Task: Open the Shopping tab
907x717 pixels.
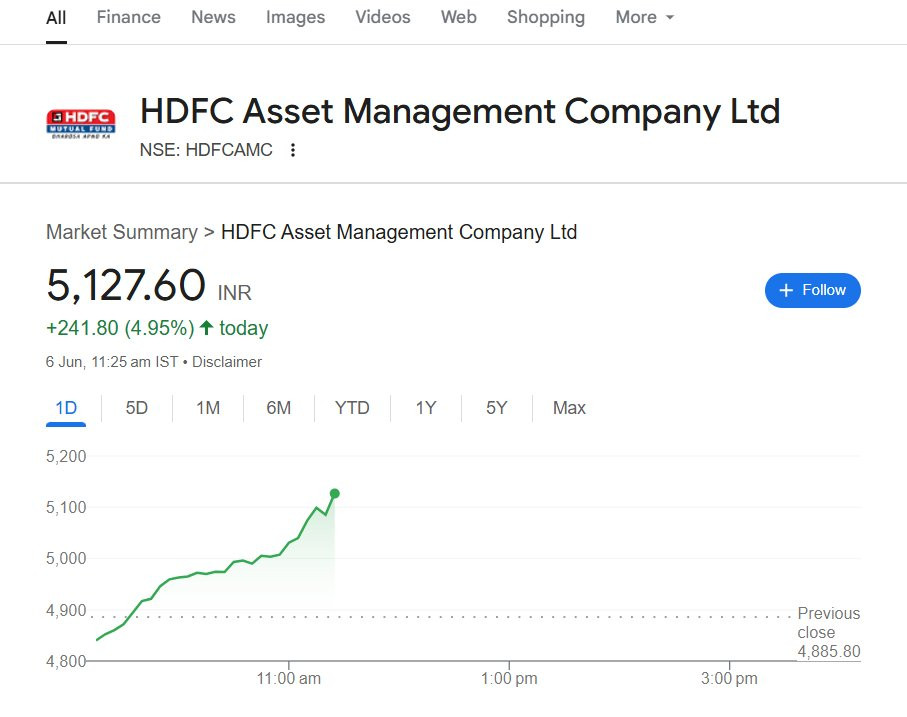Action: [546, 17]
